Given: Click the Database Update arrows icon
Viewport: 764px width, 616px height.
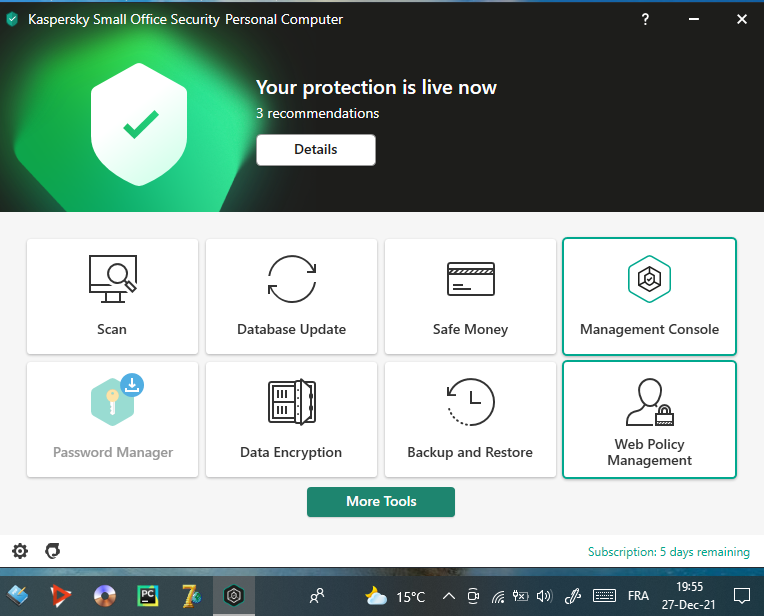Looking at the screenshot, I should [x=292, y=279].
